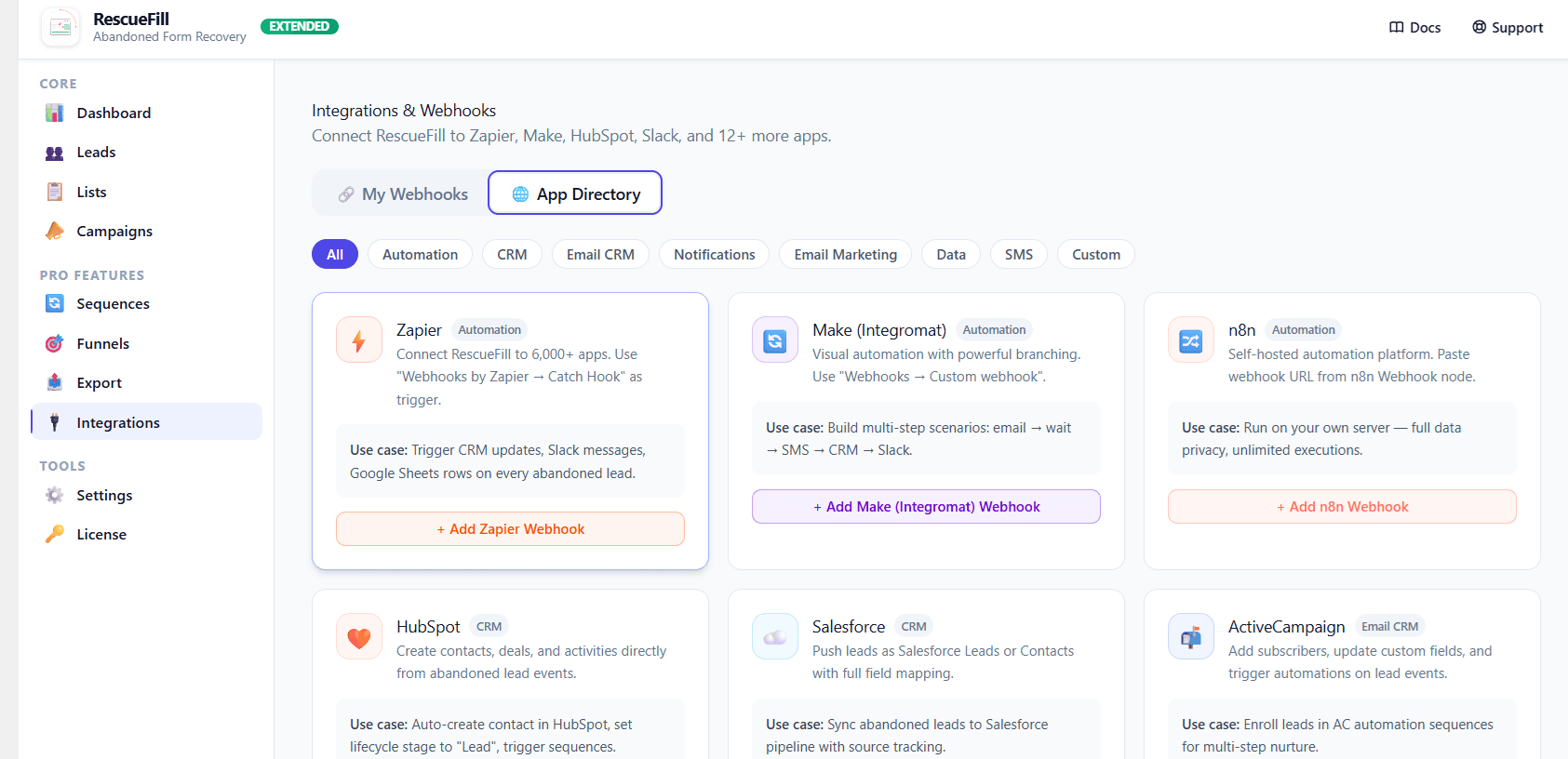Click the Salesforce CRM tag

point(914,626)
